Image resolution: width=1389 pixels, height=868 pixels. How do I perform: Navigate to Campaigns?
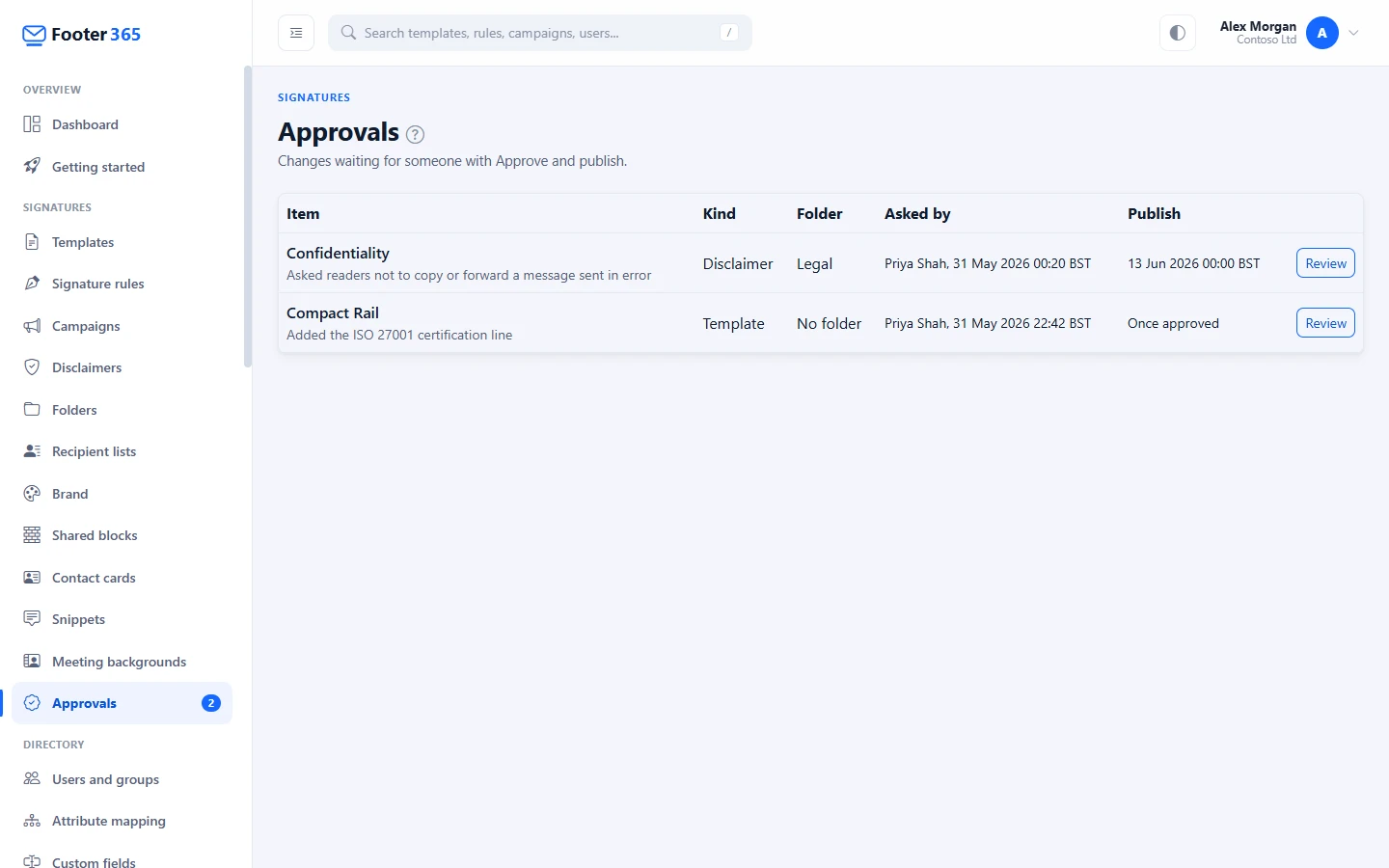point(123,326)
